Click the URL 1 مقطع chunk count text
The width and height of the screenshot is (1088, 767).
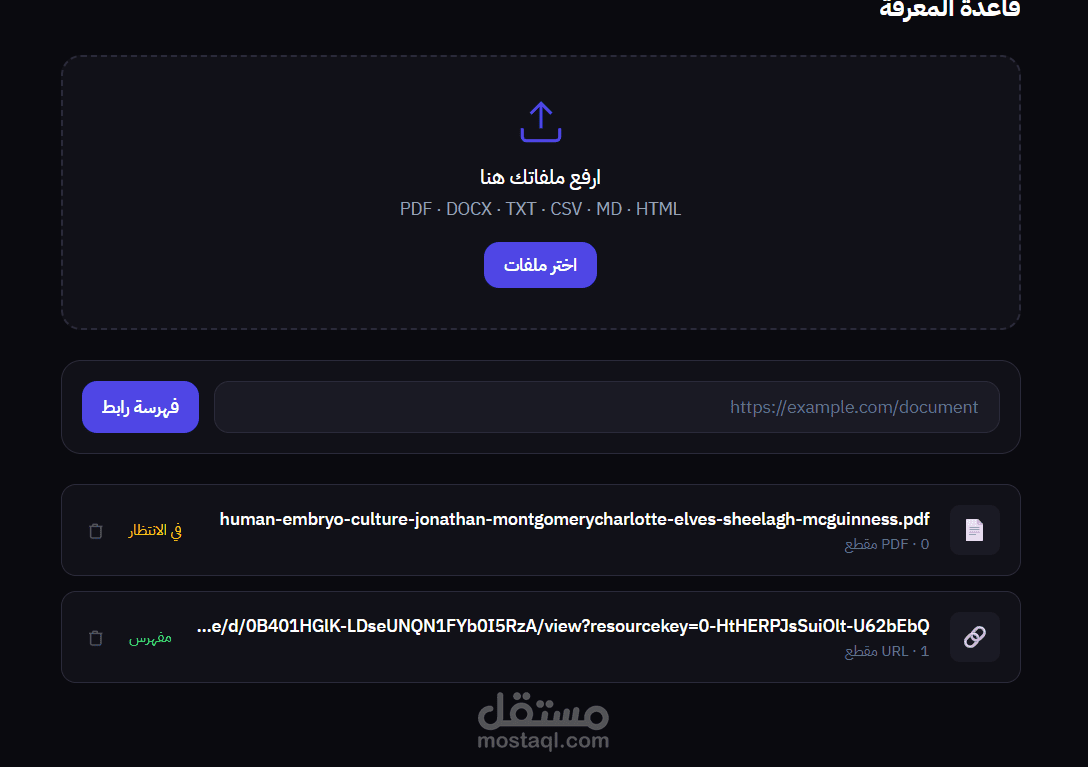[x=887, y=651]
